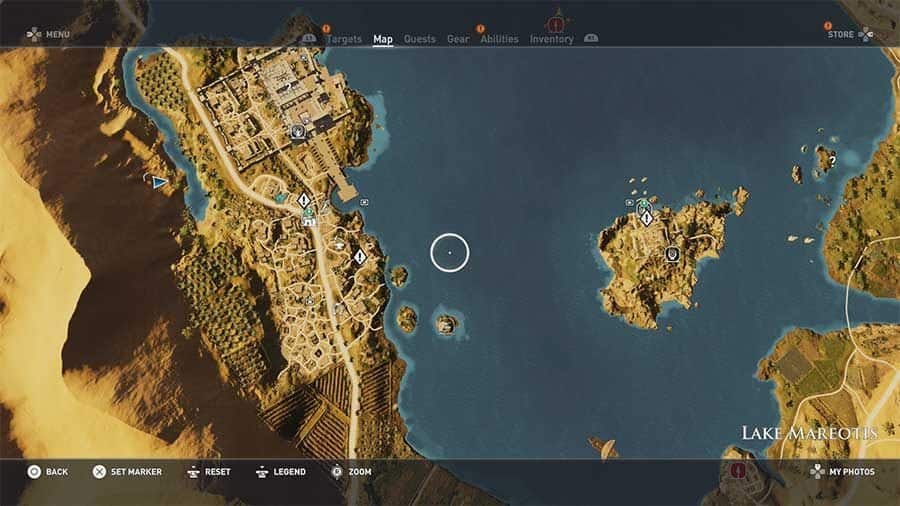Open the photo icon at the walled city's northern edge
The width and height of the screenshot is (900, 506).
tap(304, 59)
